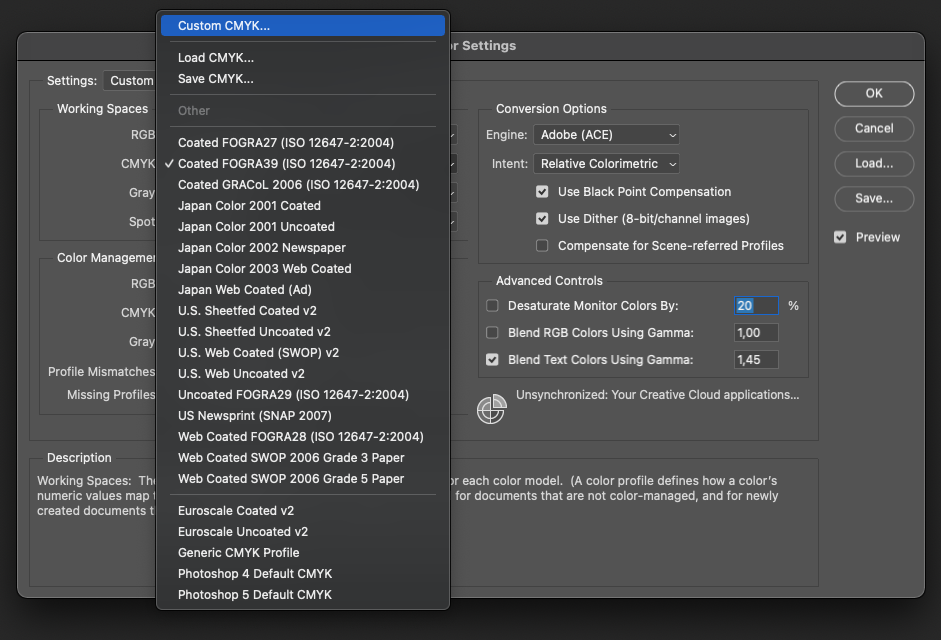Click the Cancel button
Image resolution: width=941 pixels, height=640 pixels.
[x=874, y=128]
